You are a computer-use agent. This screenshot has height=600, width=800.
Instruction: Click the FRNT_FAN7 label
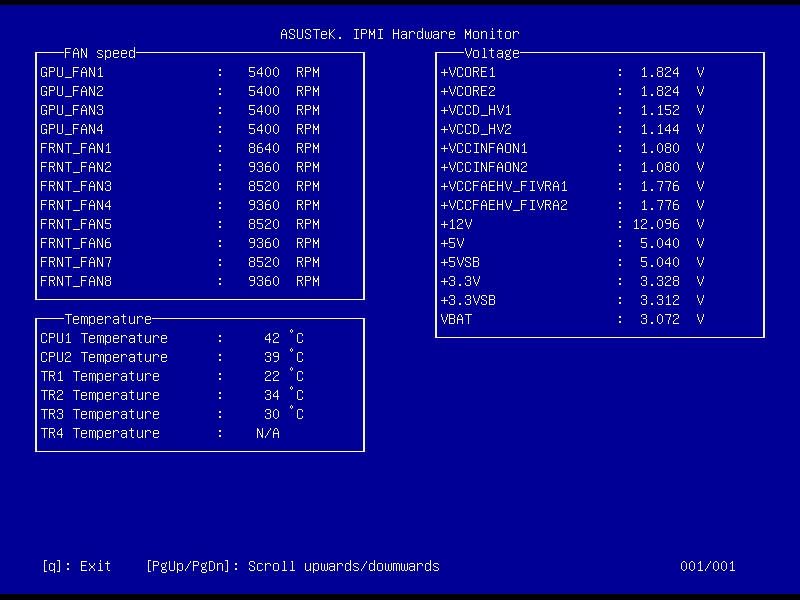[76, 262]
